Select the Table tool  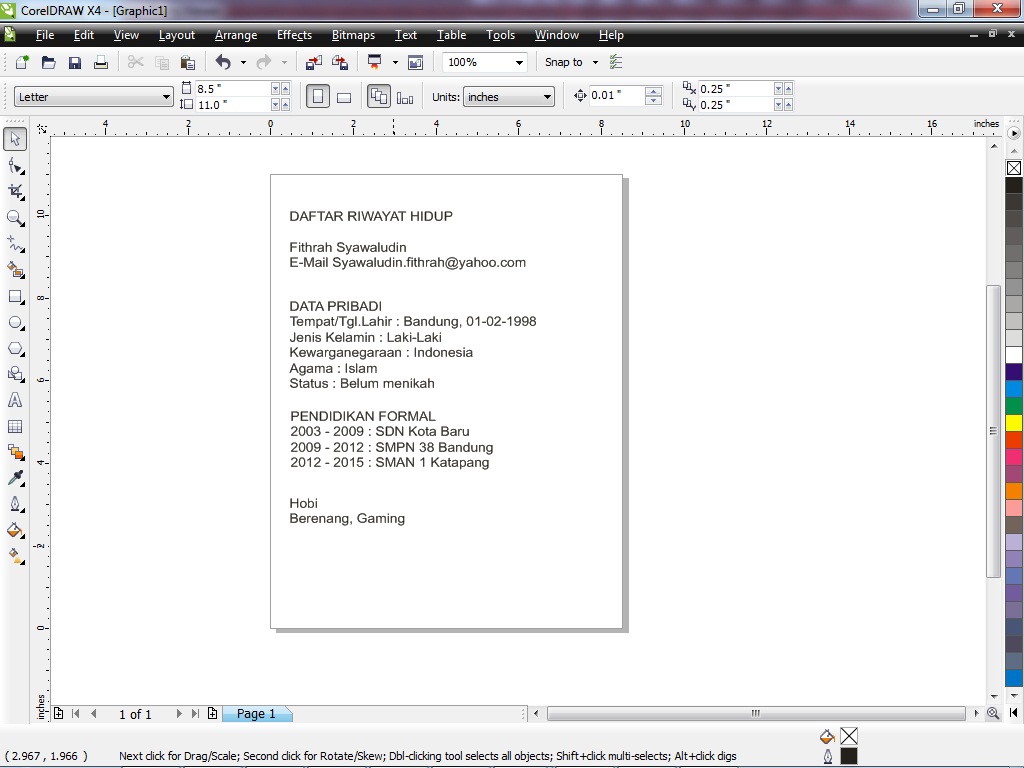point(15,426)
